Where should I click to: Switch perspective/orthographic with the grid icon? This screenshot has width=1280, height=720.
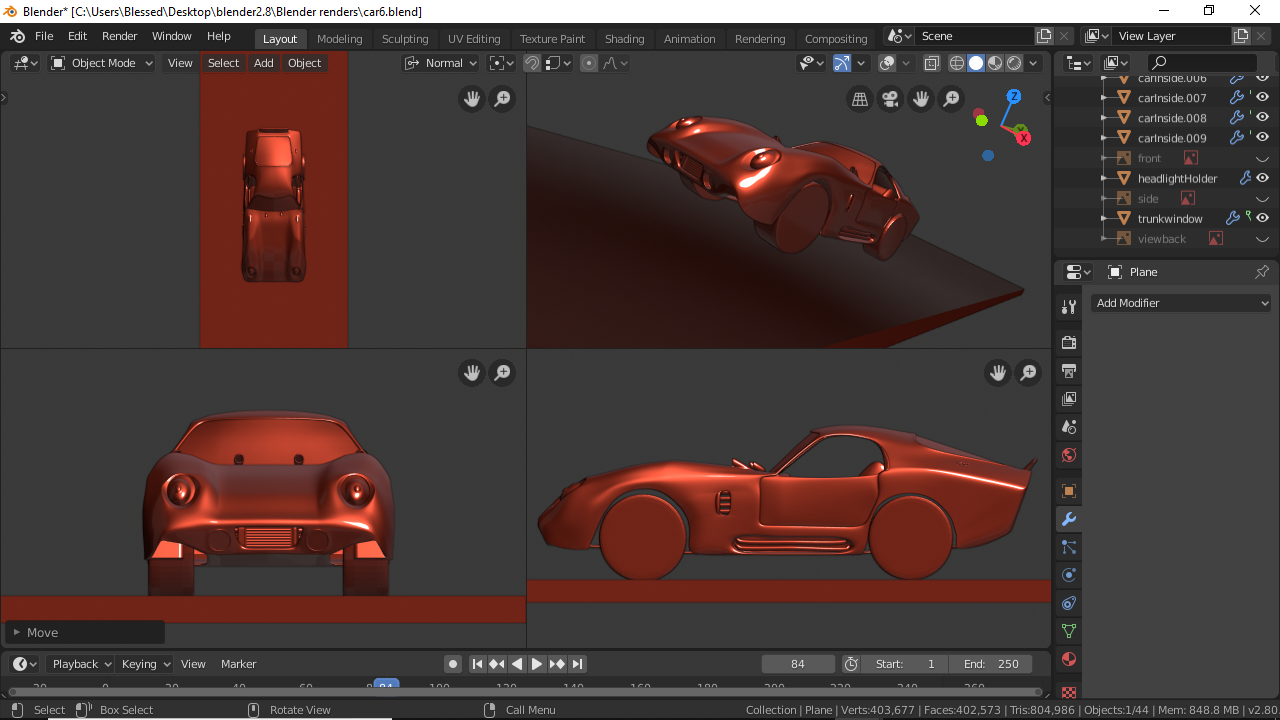[x=859, y=99]
